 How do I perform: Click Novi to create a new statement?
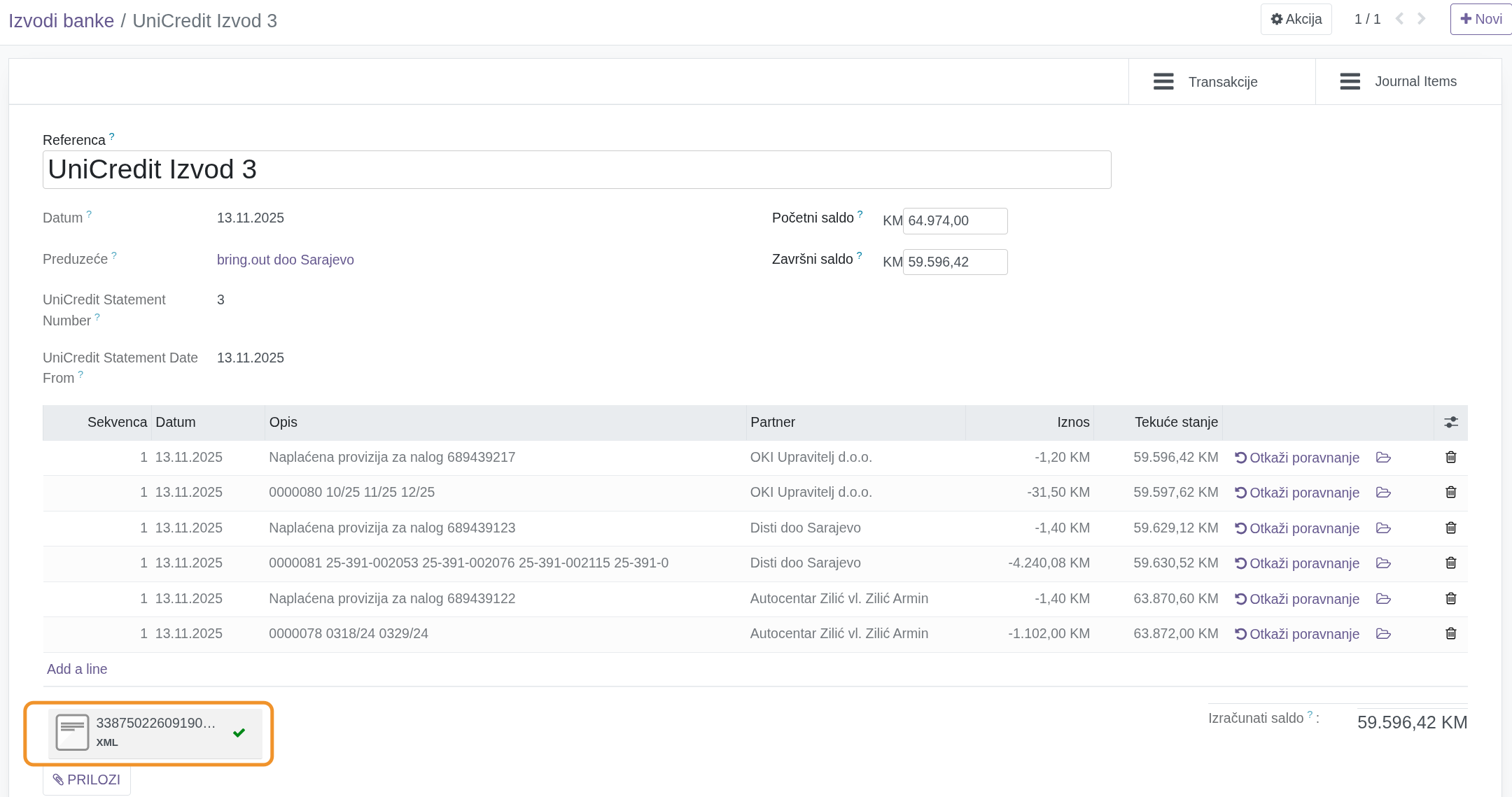tap(1480, 19)
